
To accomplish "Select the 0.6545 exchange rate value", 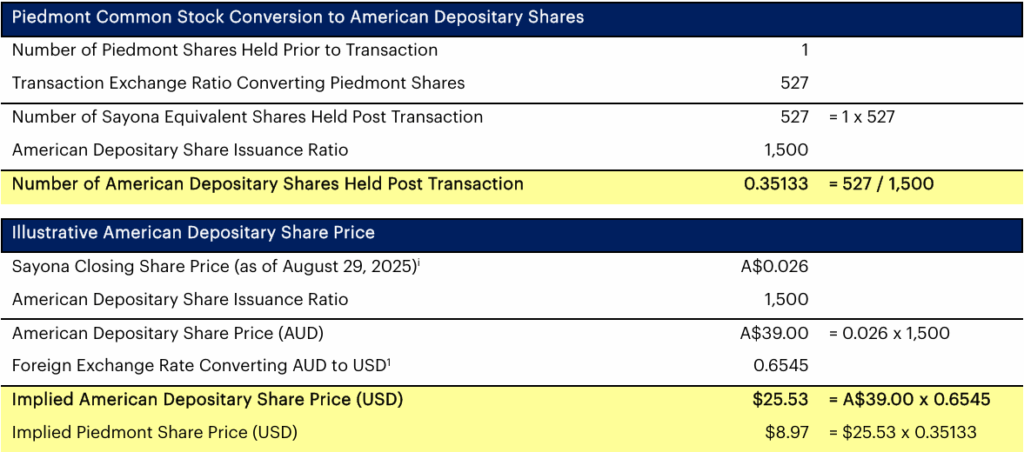I will pyautogui.click(x=785, y=366).
